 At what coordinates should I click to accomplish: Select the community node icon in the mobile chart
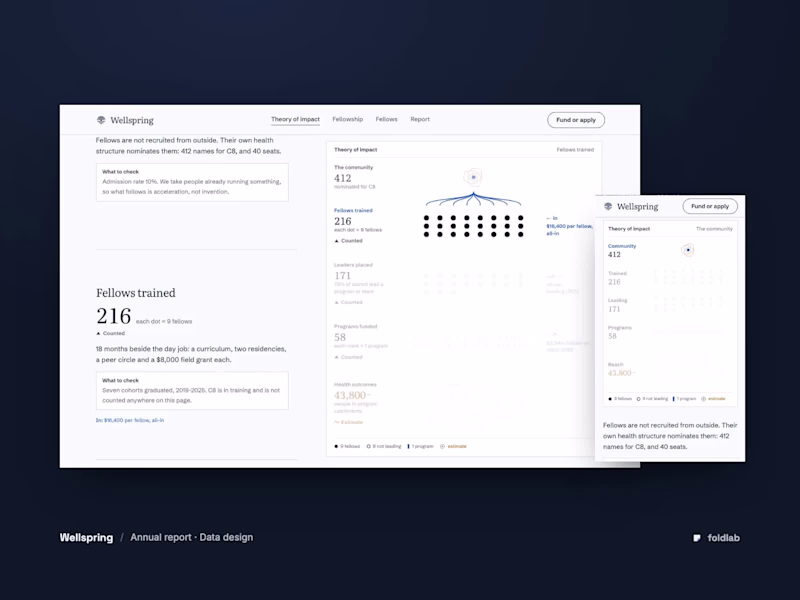pyautogui.click(x=688, y=250)
